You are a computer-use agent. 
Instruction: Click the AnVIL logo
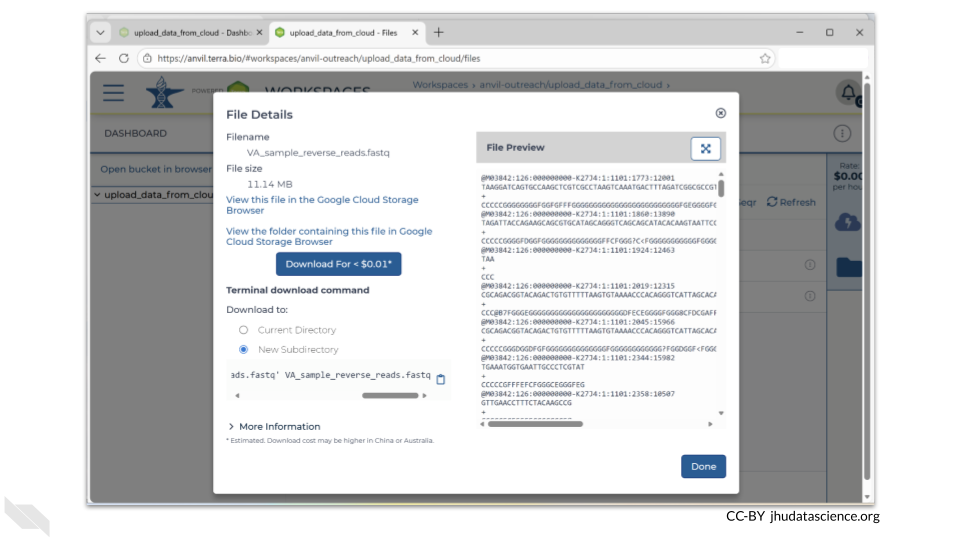[x=163, y=92]
